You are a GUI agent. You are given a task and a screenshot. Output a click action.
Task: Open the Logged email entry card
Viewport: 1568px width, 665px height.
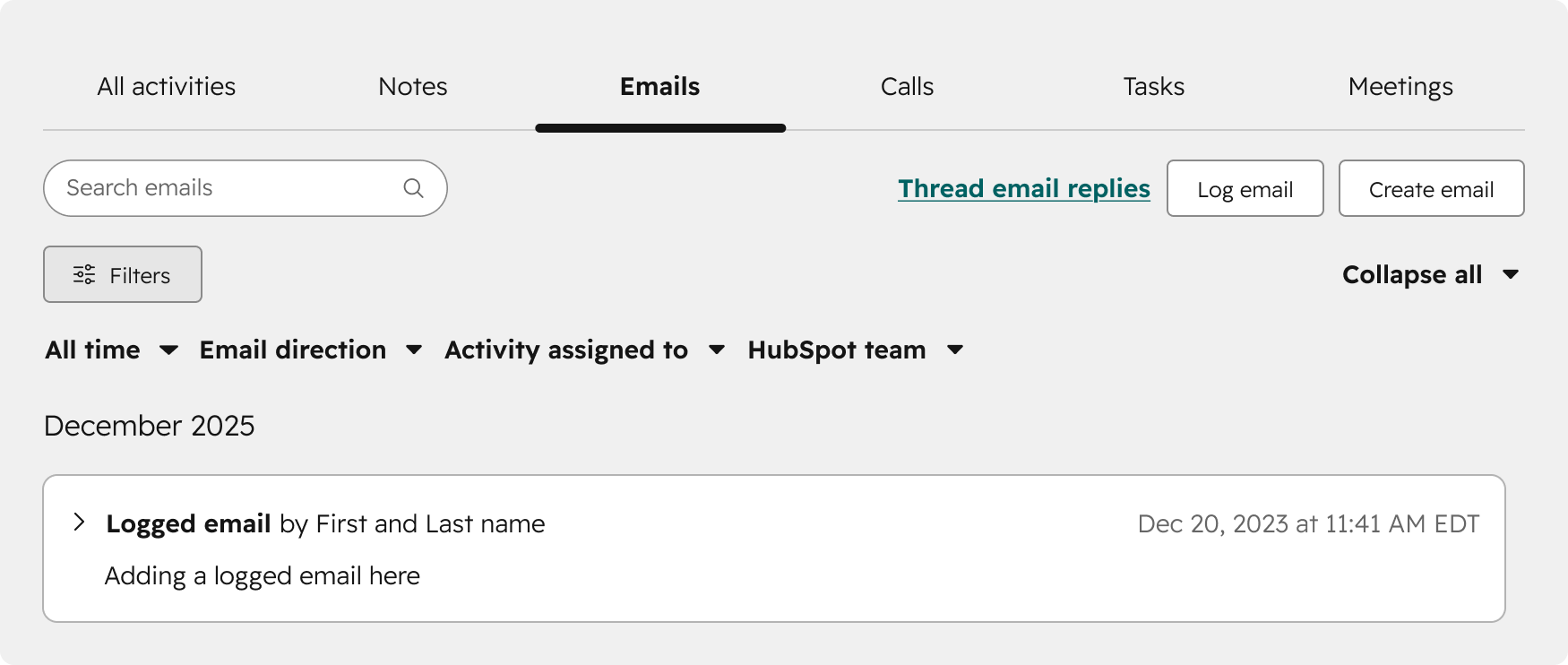click(x=773, y=548)
